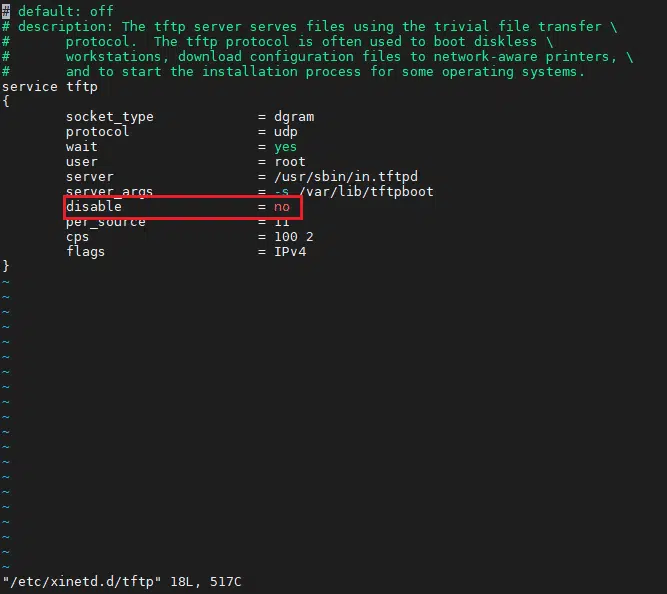Place cursor on the 'disable' setting name
The width and height of the screenshot is (667, 594).
[x=93, y=207]
